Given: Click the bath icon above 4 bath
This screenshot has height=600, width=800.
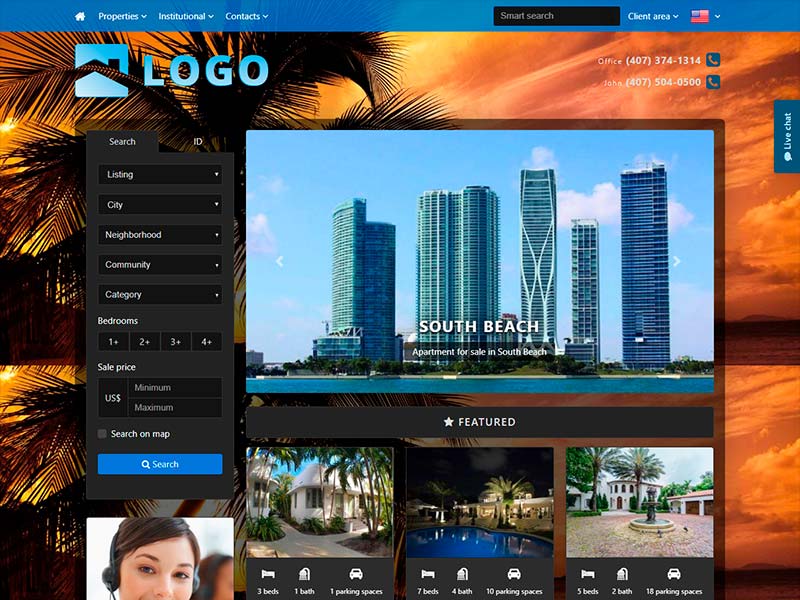Looking at the screenshot, I should point(462,574).
